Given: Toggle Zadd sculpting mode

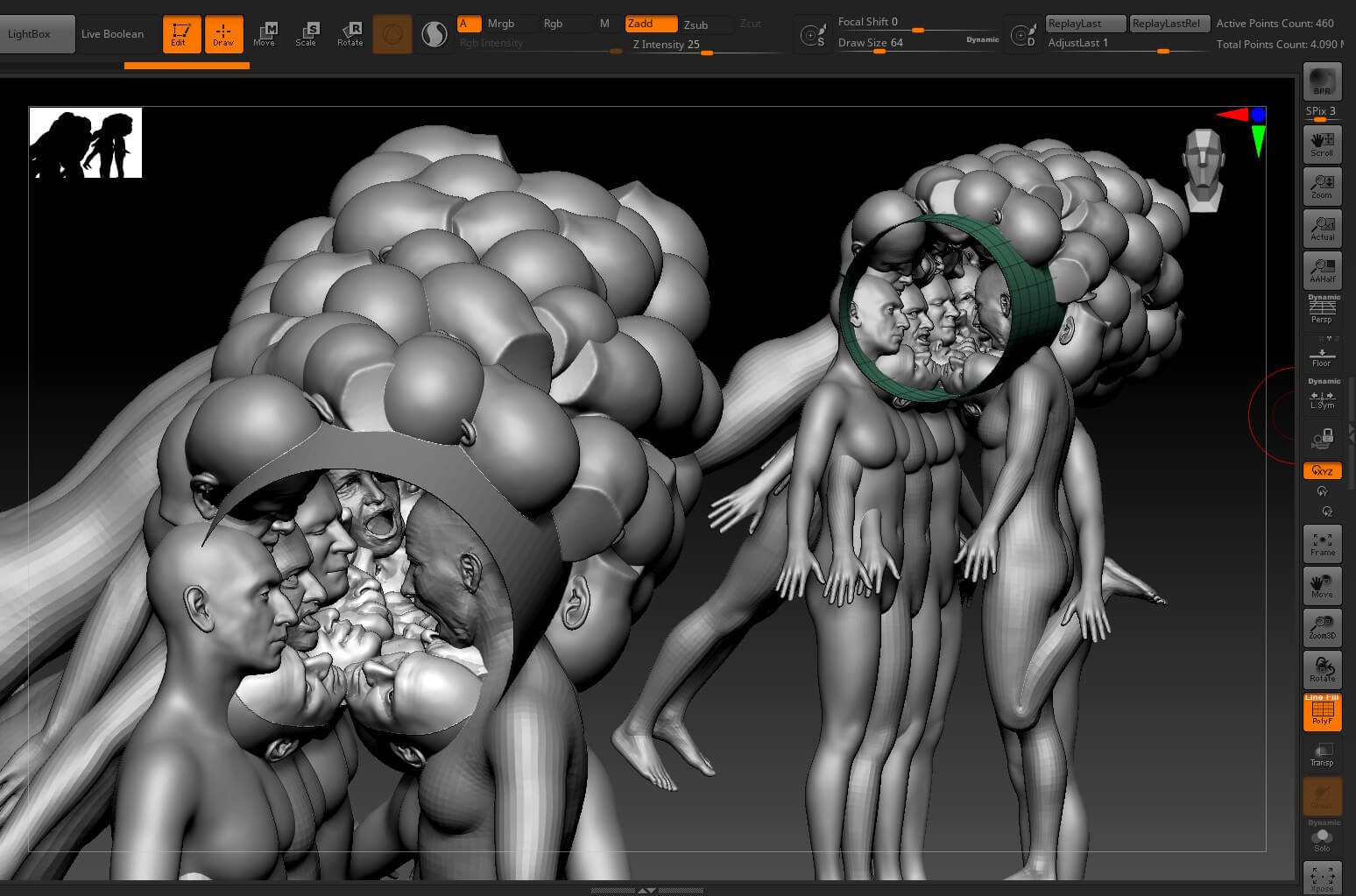Looking at the screenshot, I should [x=651, y=24].
